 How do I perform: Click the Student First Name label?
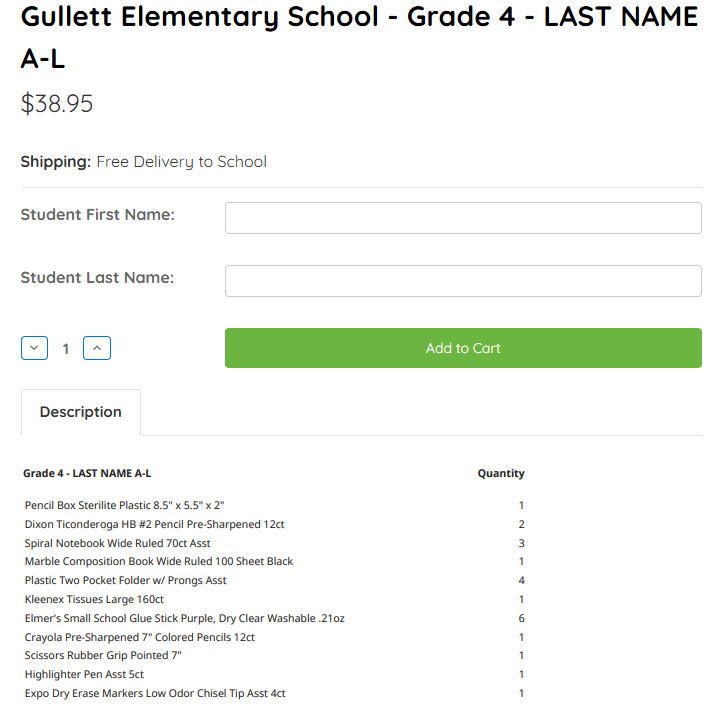[98, 214]
